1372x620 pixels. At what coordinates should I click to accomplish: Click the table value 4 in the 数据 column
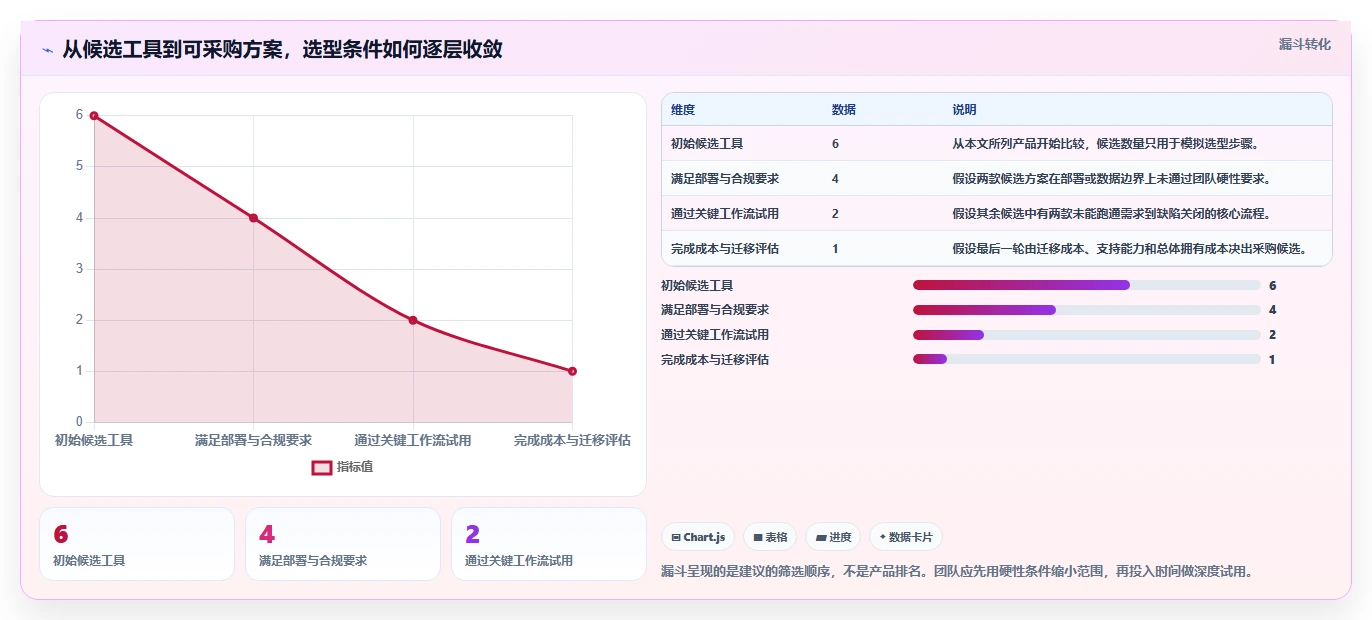(x=835, y=179)
